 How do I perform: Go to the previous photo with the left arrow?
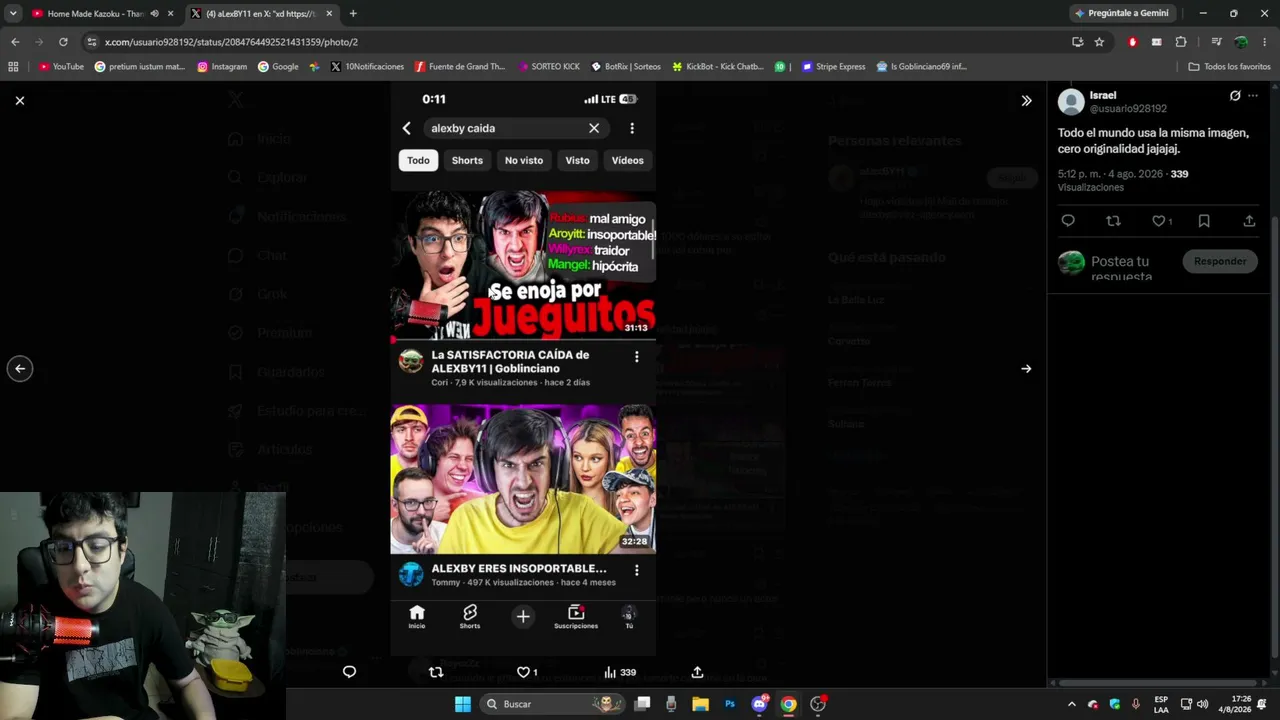(20, 369)
